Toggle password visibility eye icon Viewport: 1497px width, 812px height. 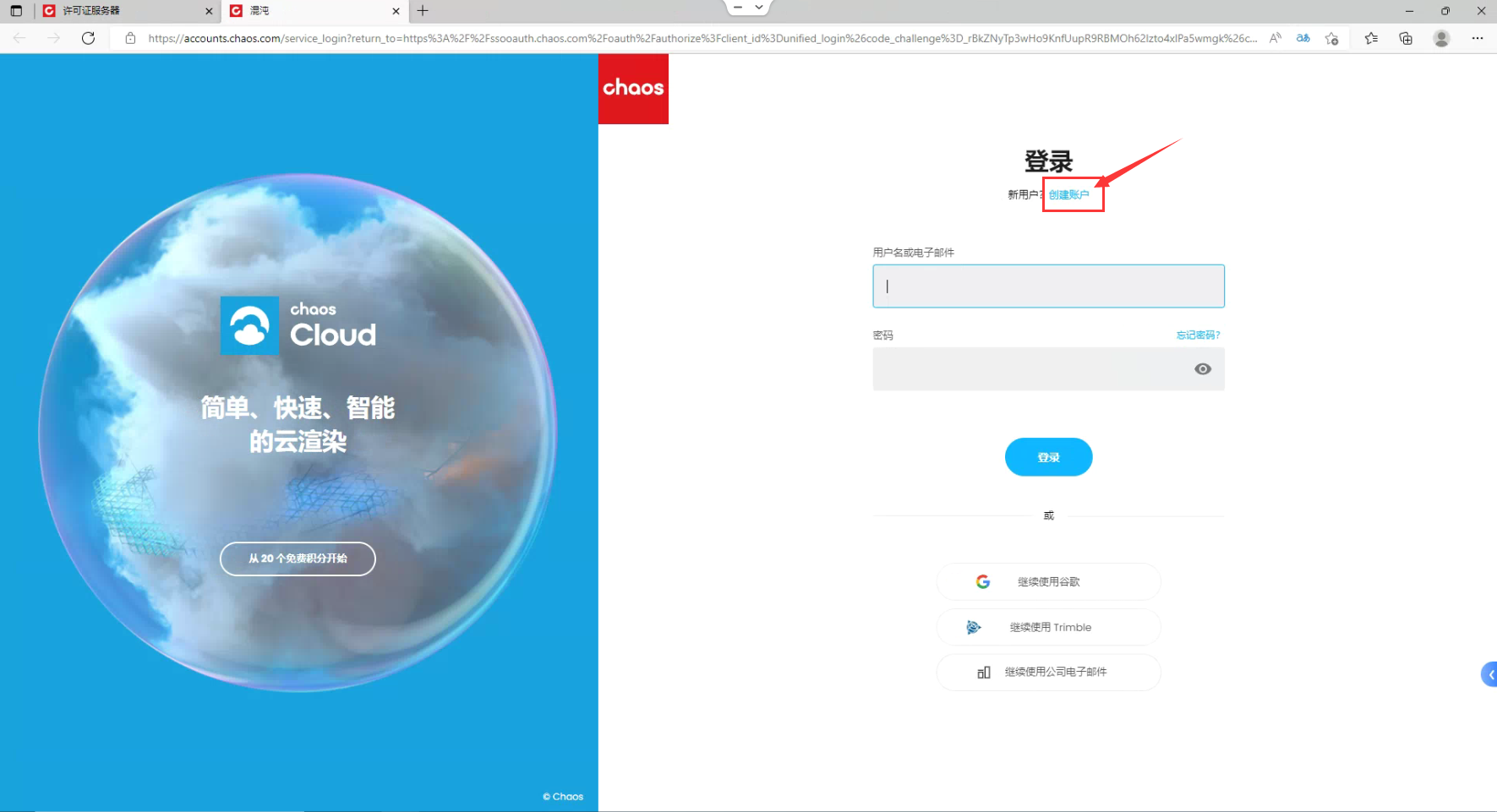(1203, 369)
